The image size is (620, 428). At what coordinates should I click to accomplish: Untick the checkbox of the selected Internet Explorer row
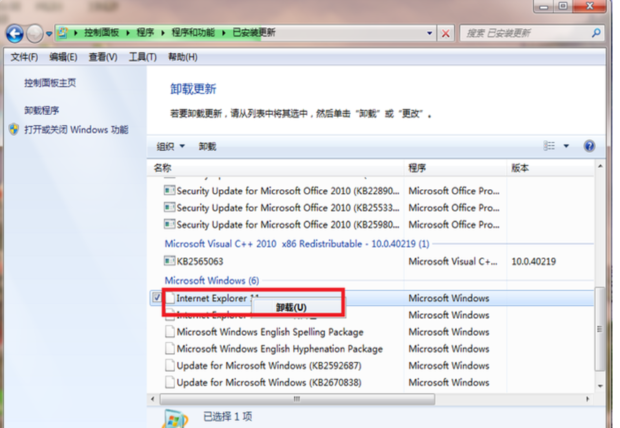coord(157,297)
